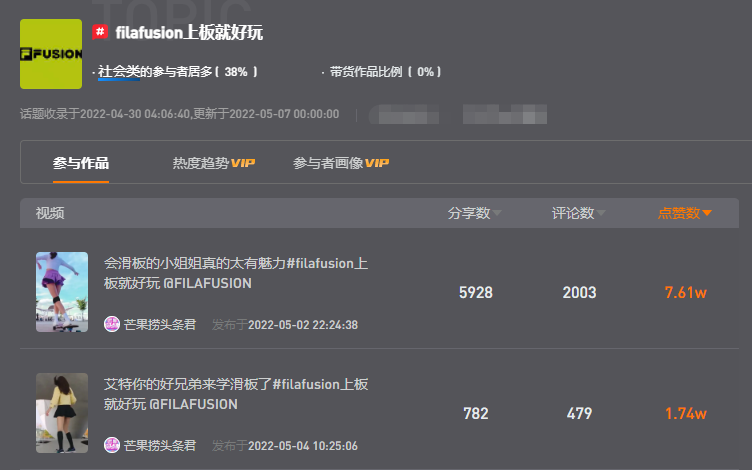The image size is (752, 470).
Task: Click the underlined 社会类 category text
Action: click(119, 71)
